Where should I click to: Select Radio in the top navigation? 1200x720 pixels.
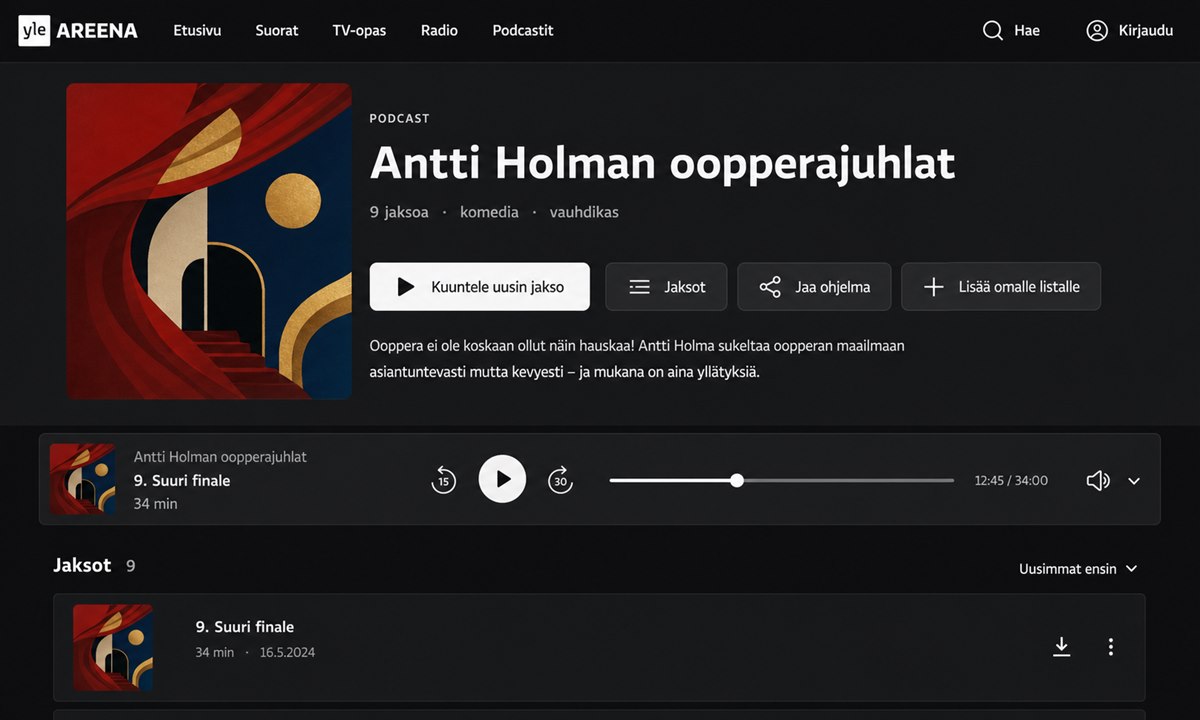[439, 31]
